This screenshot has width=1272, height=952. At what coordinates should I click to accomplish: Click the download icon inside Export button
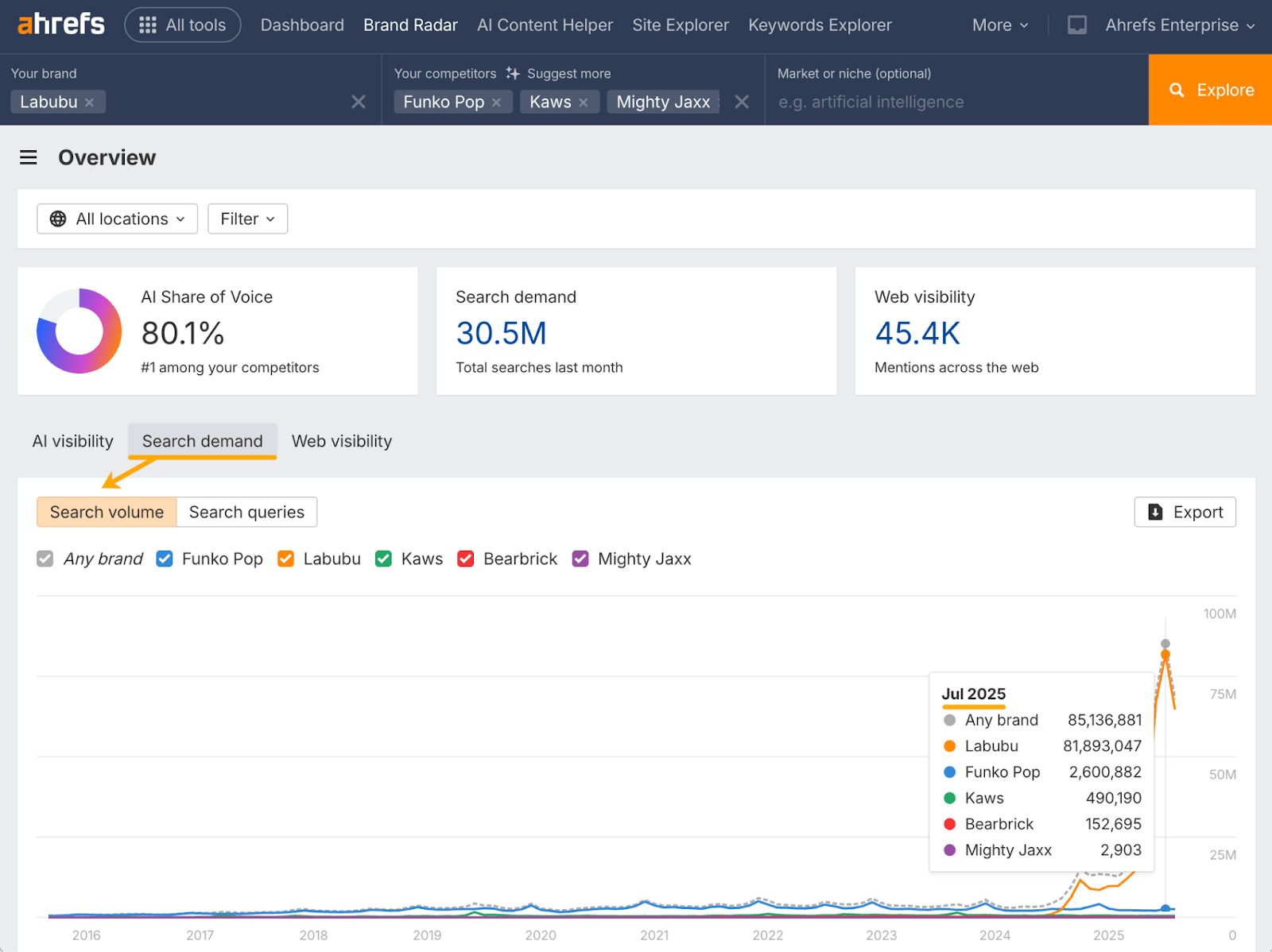(x=1157, y=512)
